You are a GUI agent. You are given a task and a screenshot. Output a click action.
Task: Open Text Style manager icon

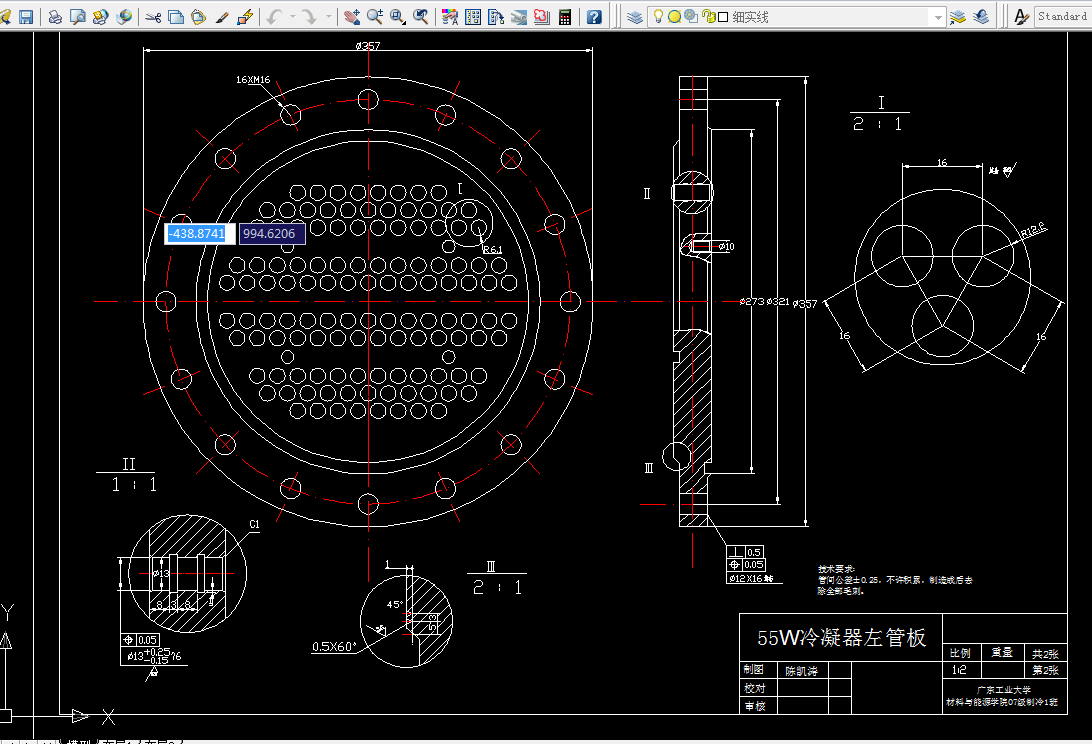coord(1021,17)
